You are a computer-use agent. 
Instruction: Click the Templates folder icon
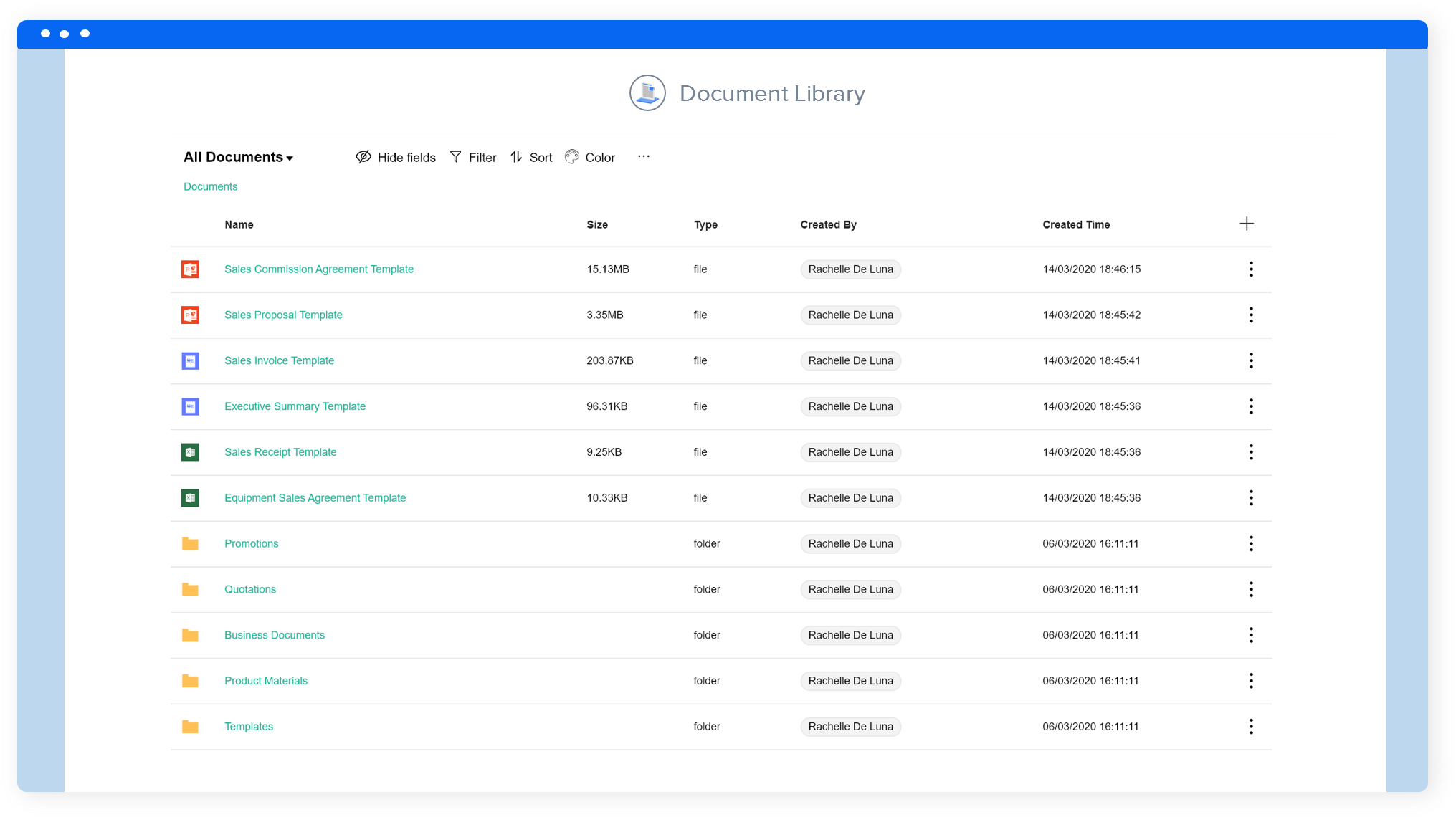click(190, 727)
